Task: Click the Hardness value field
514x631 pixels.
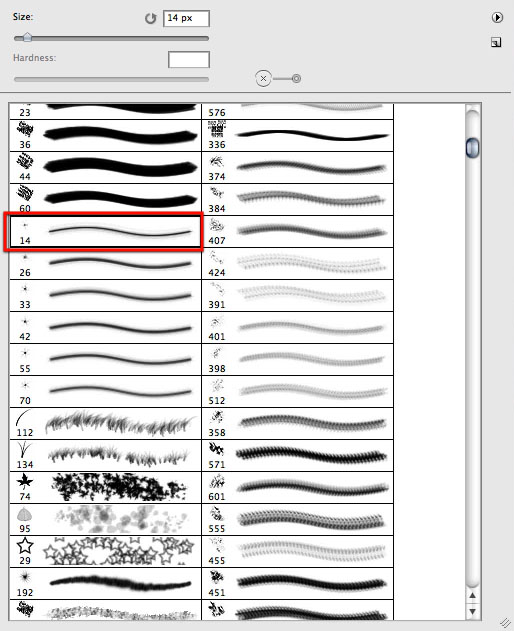Action: [x=189, y=60]
